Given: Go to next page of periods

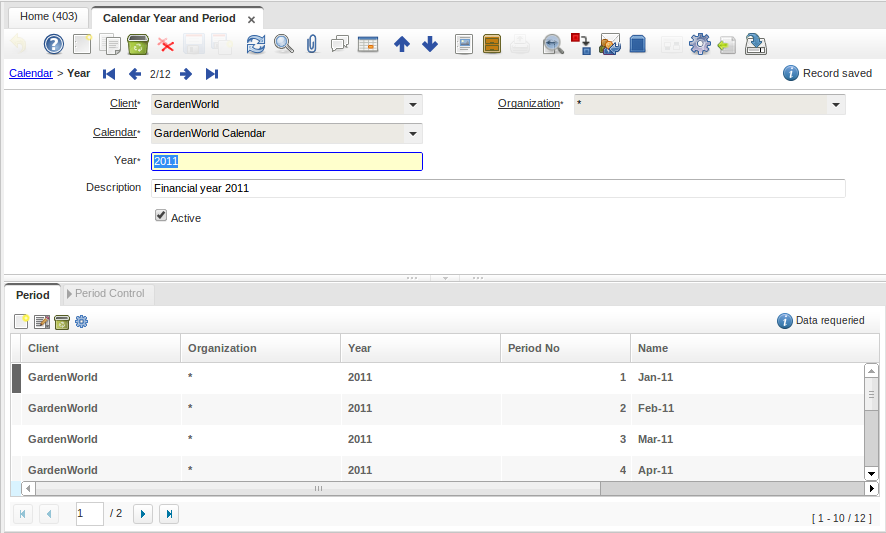Looking at the screenshot, I should pos(142,514).
